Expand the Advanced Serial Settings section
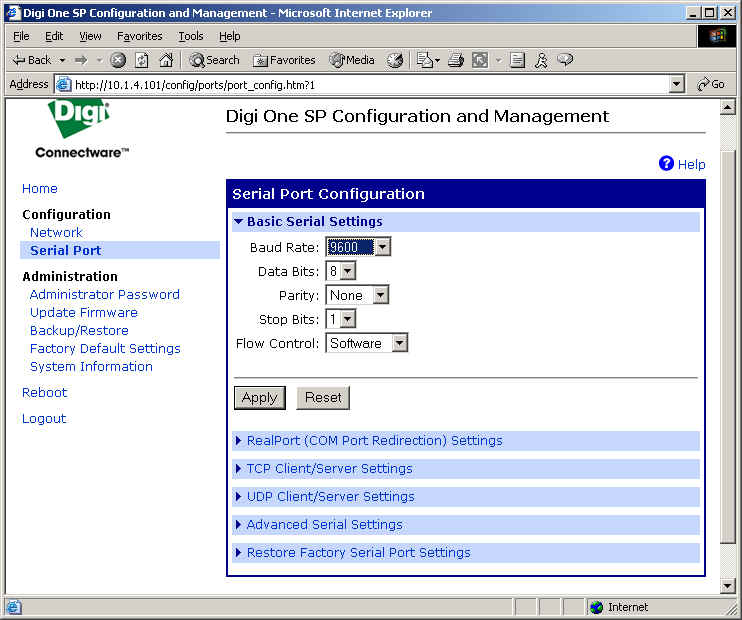The width and height of the screenshot is (742, 620). click(x=324, y=525)
